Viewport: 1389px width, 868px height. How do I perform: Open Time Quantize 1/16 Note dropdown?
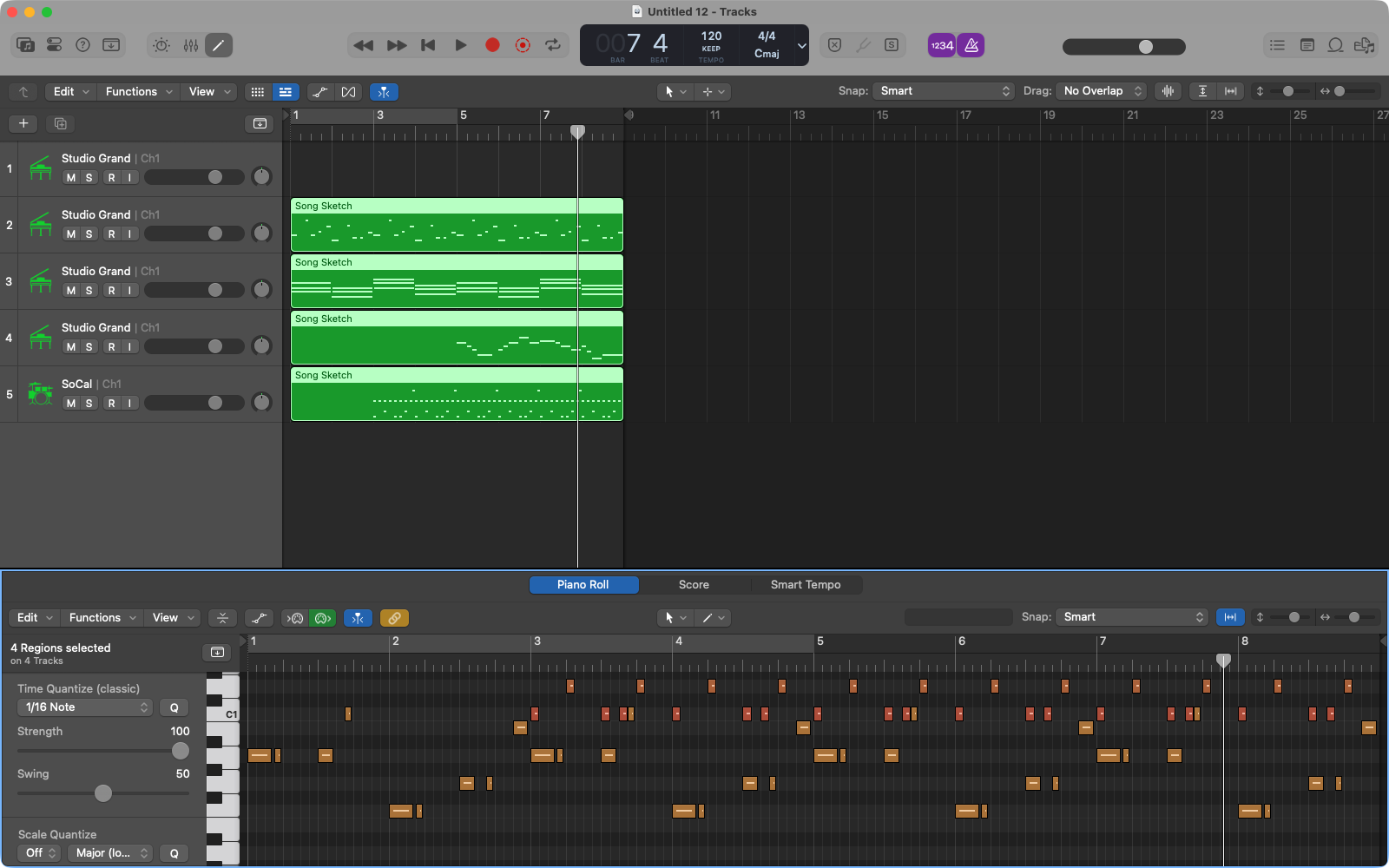pyautogui.click(x=85, y=707)
